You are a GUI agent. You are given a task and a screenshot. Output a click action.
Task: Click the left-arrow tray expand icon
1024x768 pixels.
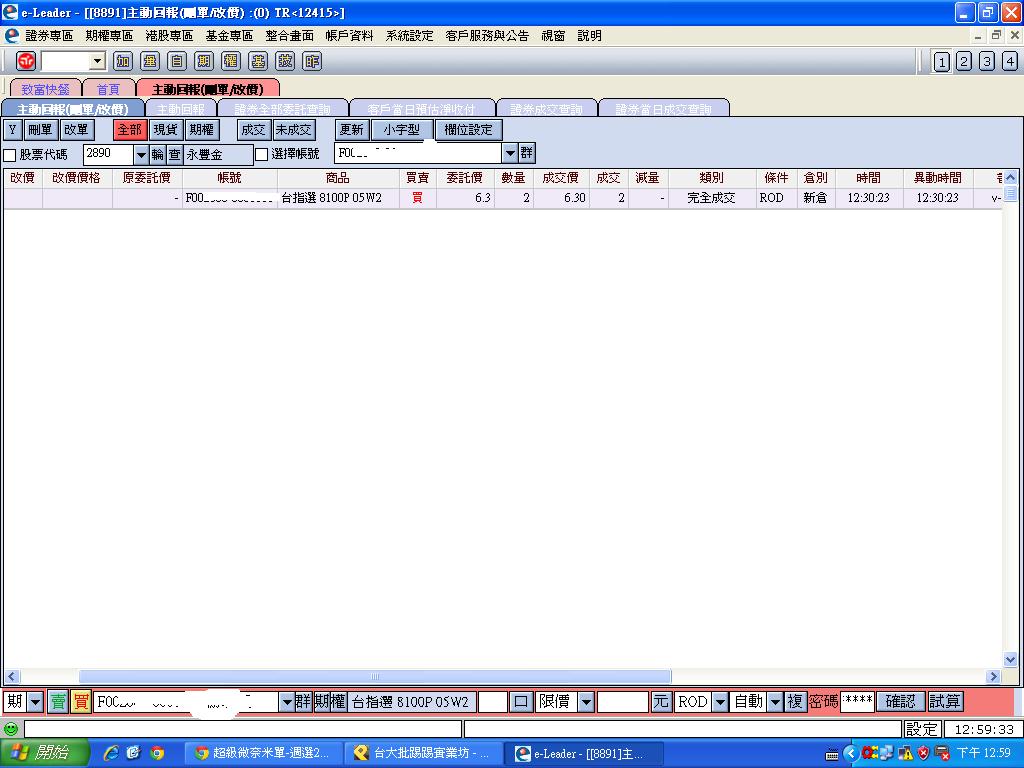pyautogui.click(x=850, y=754)
